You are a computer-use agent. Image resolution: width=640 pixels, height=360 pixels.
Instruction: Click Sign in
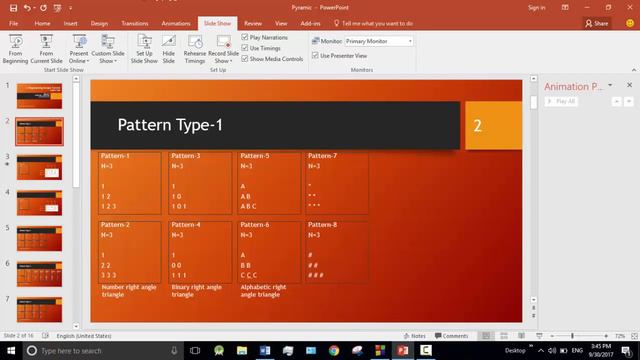click(x=536, y=7)
